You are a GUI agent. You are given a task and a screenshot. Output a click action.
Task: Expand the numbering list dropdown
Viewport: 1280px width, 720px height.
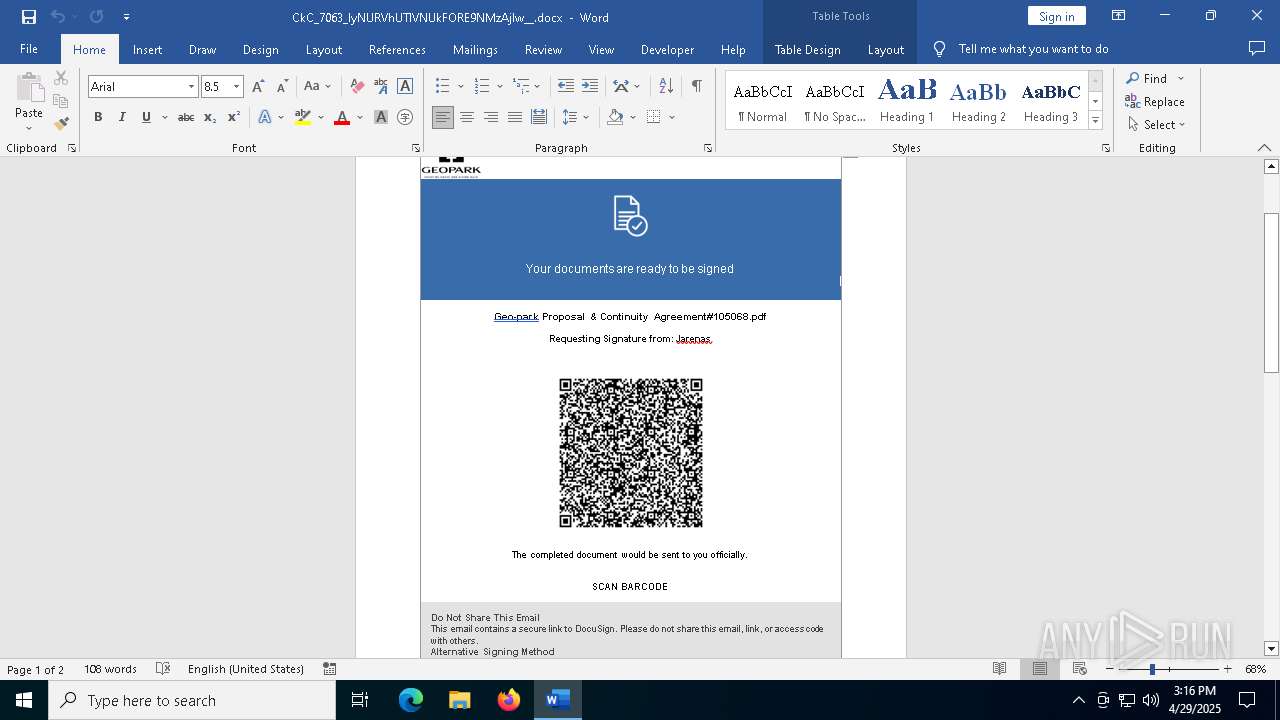pyautogui.click(x=499, y=87)
